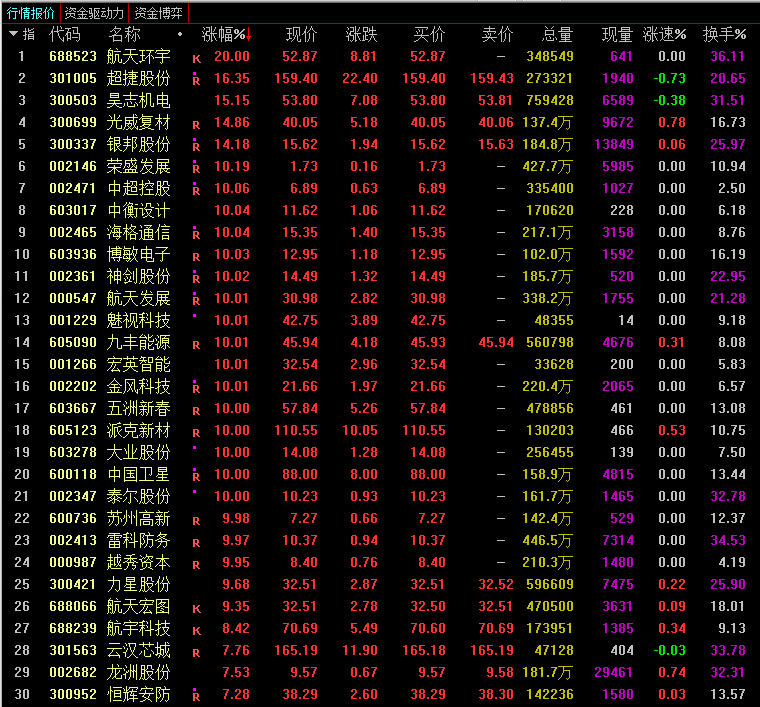Sort by the 现价 column header
Viewport: 760px width, 707px height.
tap(301, 34)
